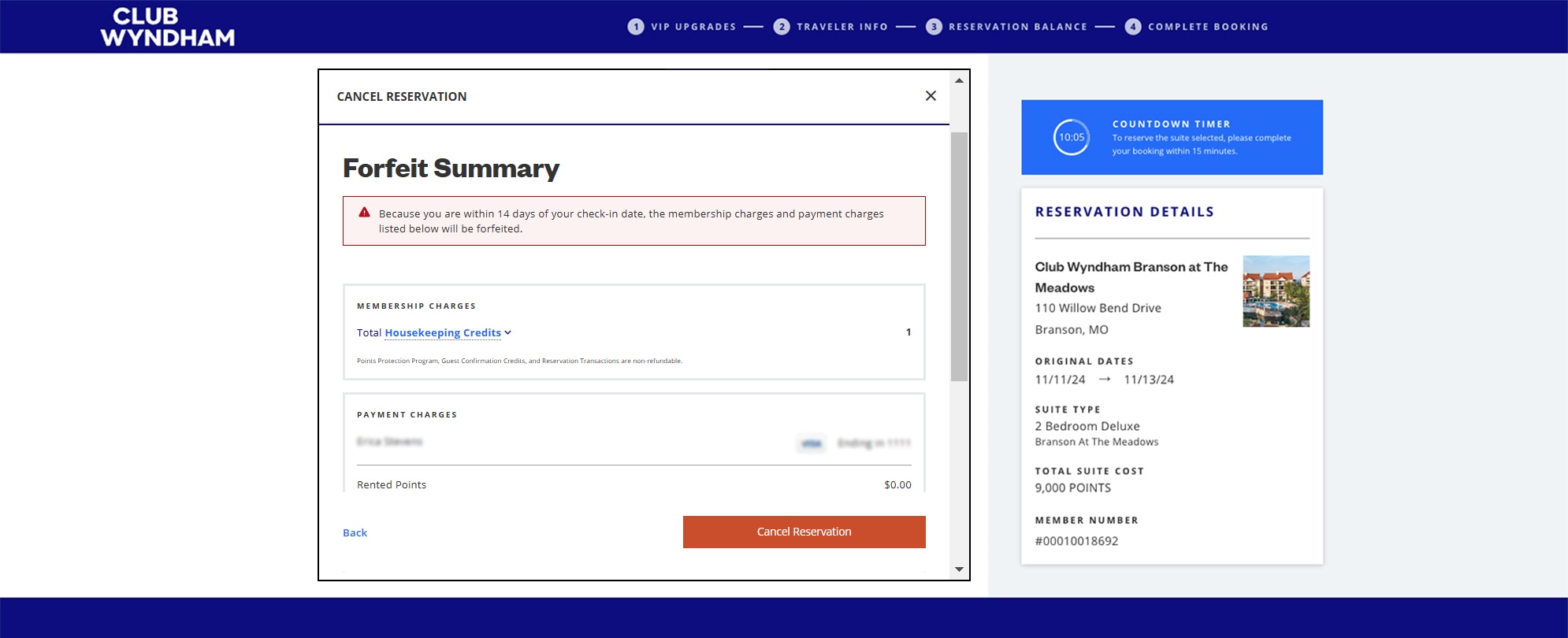Select step 3 Reservation Balance
This screenshot has height=638, width=1568.
pyautogui.click(x=1006, y=27)
